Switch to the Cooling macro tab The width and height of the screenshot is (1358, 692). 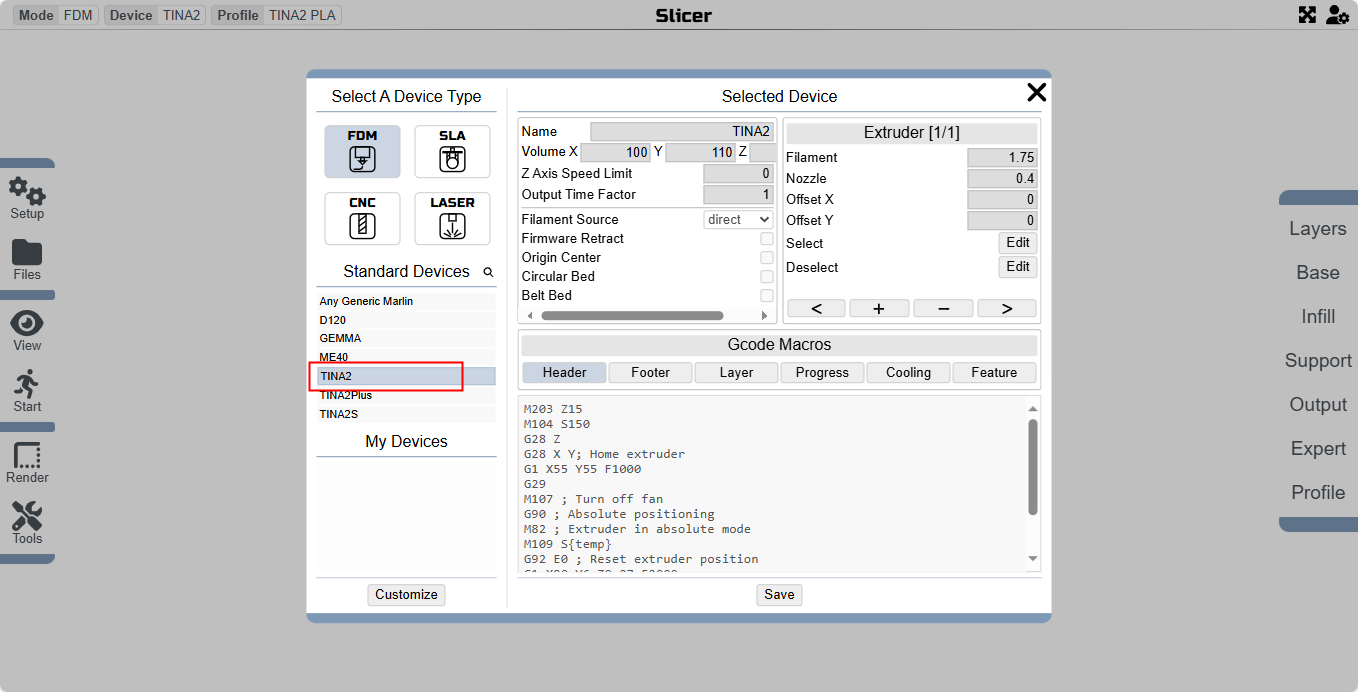click(908, 373)
